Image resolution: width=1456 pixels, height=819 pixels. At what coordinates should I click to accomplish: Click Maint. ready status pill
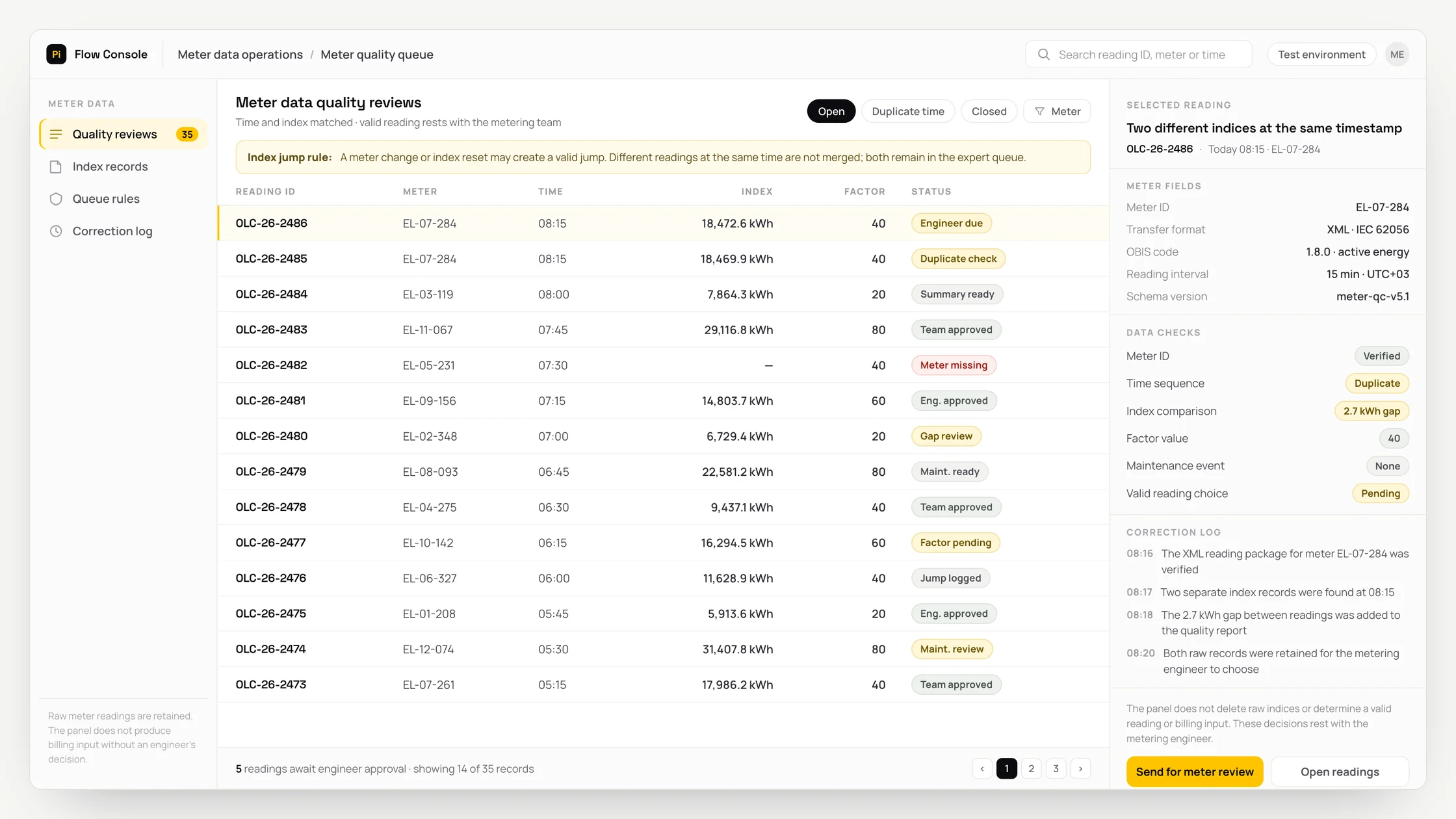tap(949, 472)
